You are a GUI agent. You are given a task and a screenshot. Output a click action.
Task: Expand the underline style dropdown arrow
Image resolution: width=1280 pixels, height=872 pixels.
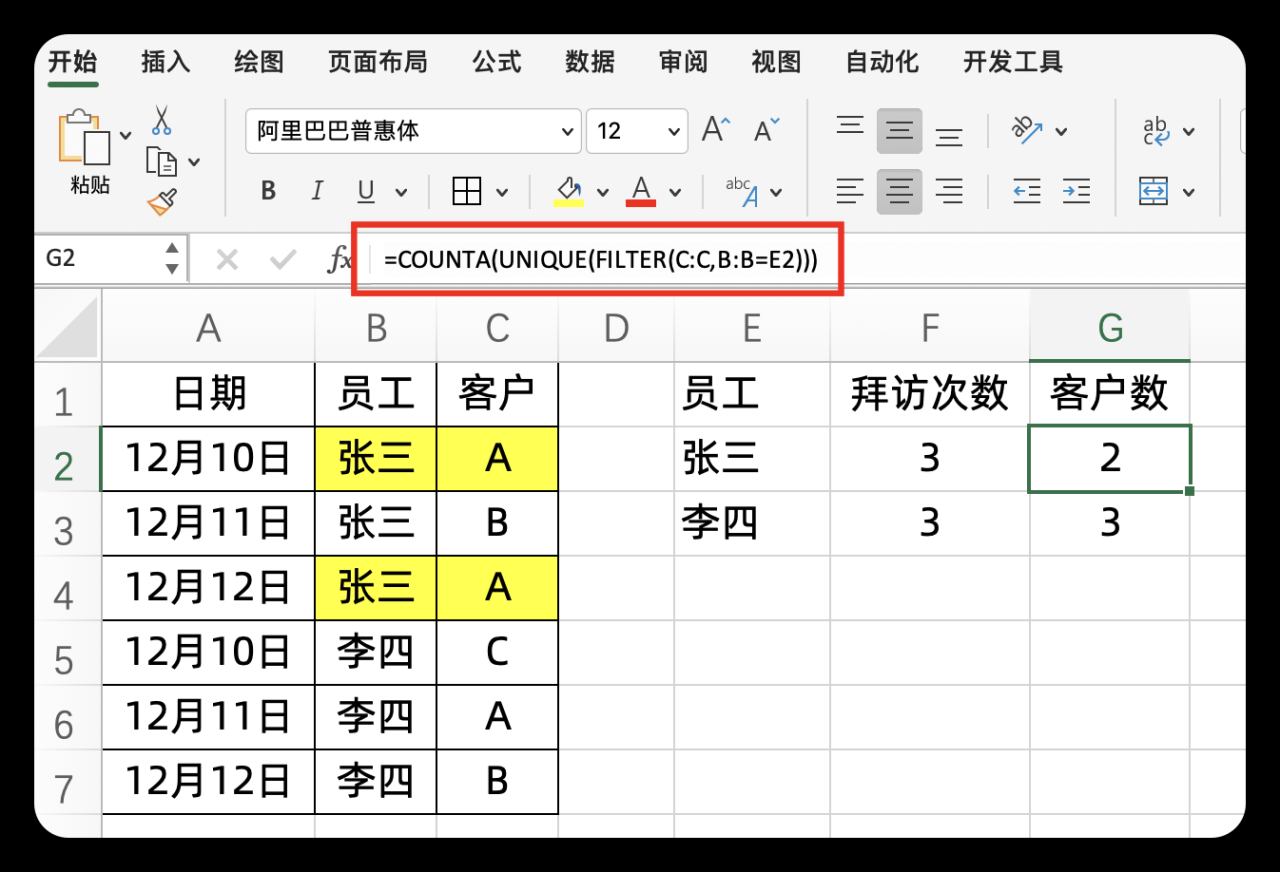(x=402, y=192)
